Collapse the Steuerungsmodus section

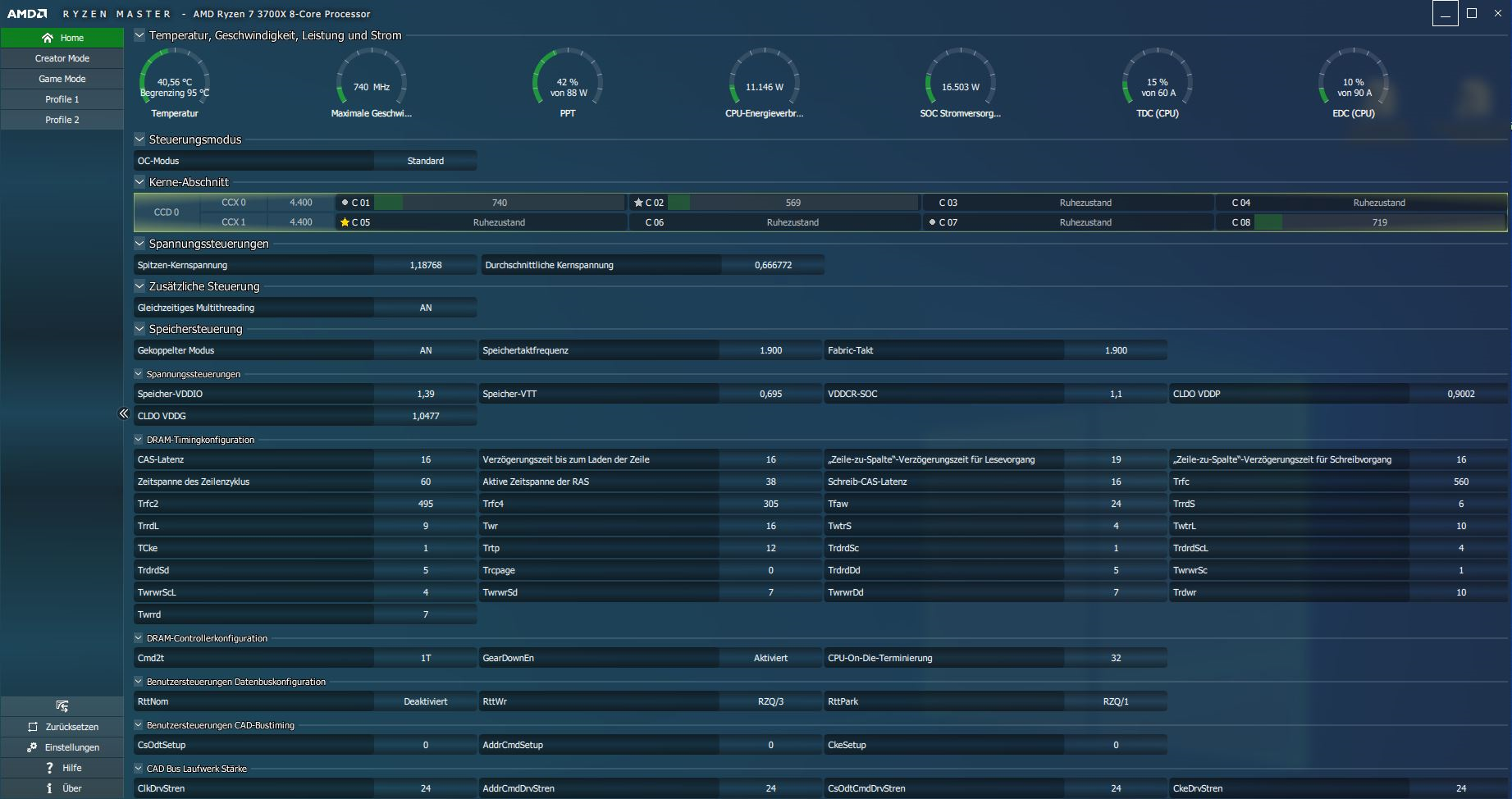(139, 139)
